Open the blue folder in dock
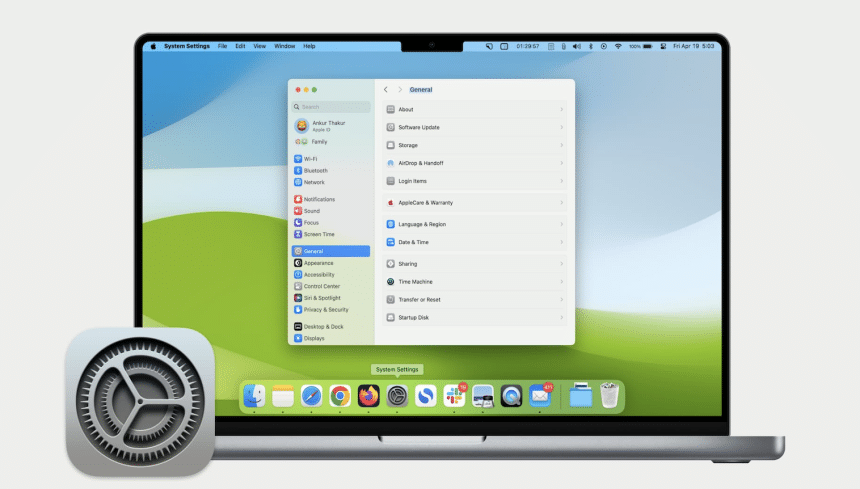The width and height of the screenshot is (860, 489). coord(580,396)
